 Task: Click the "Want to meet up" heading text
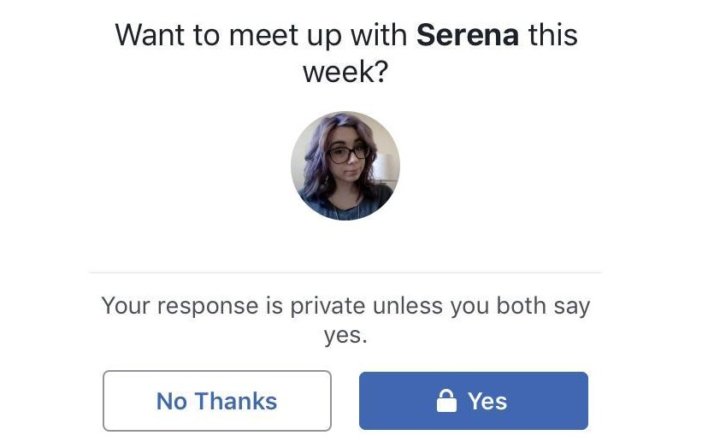pos(346,53)
